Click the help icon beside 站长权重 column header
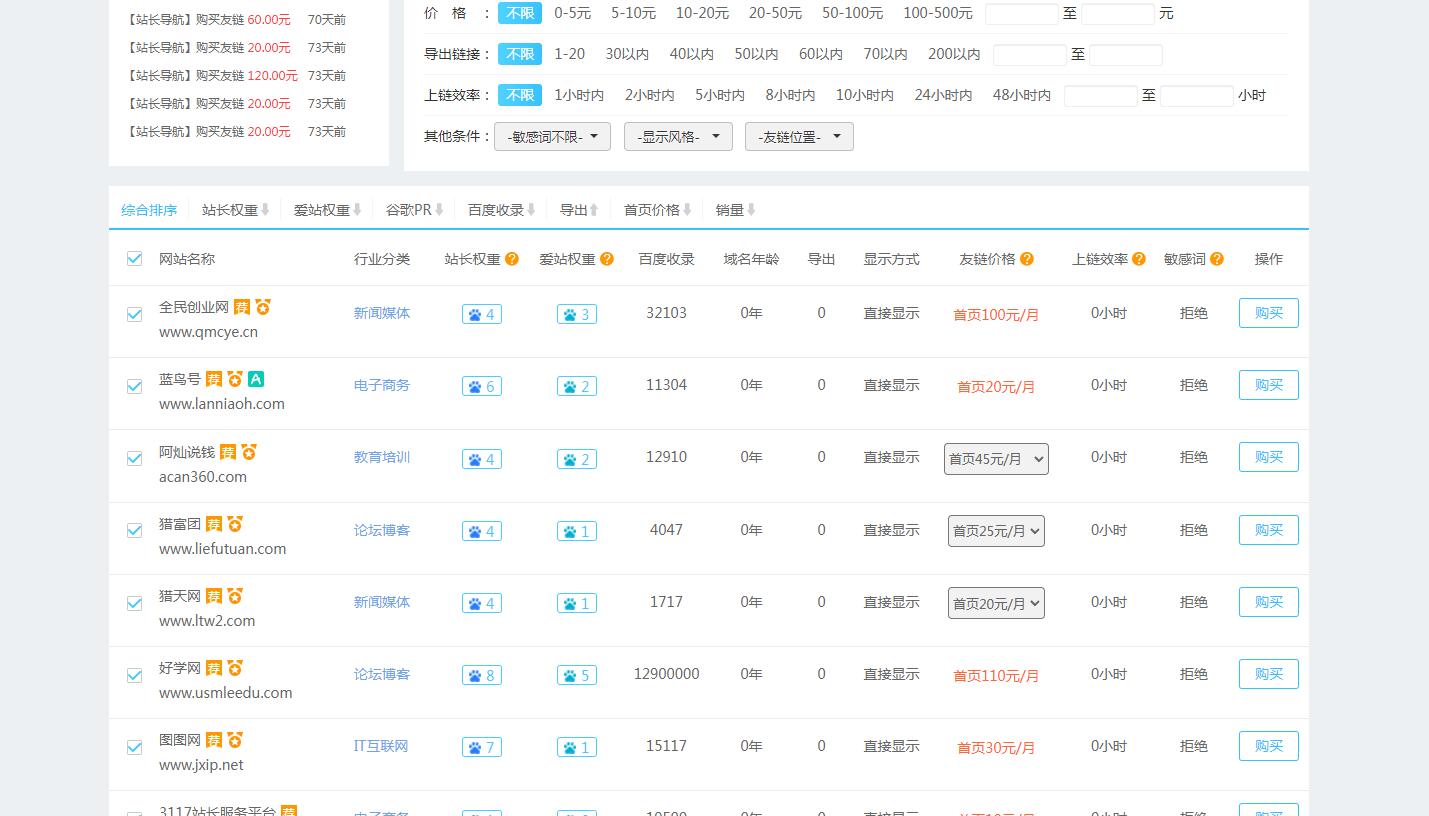This screenshot has height=816, width=1429. click(512, 259)
